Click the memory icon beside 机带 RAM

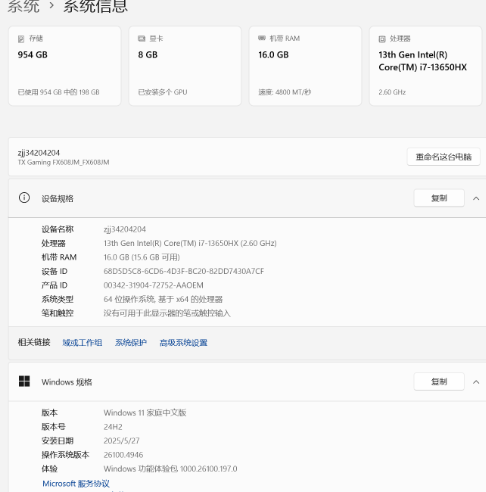pos(262,38)
